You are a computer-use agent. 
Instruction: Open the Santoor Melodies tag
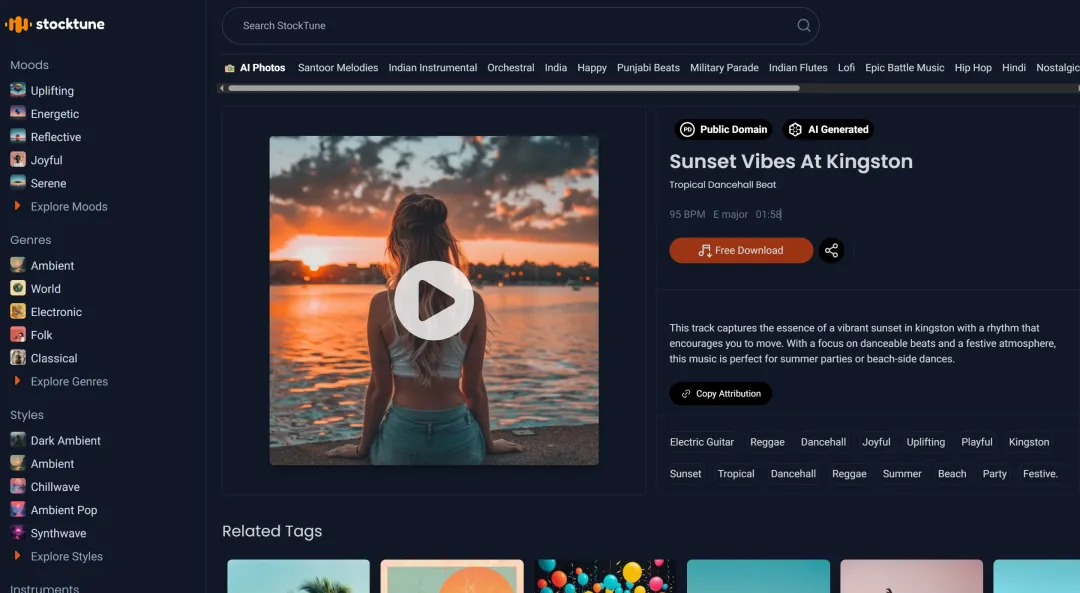338,67
